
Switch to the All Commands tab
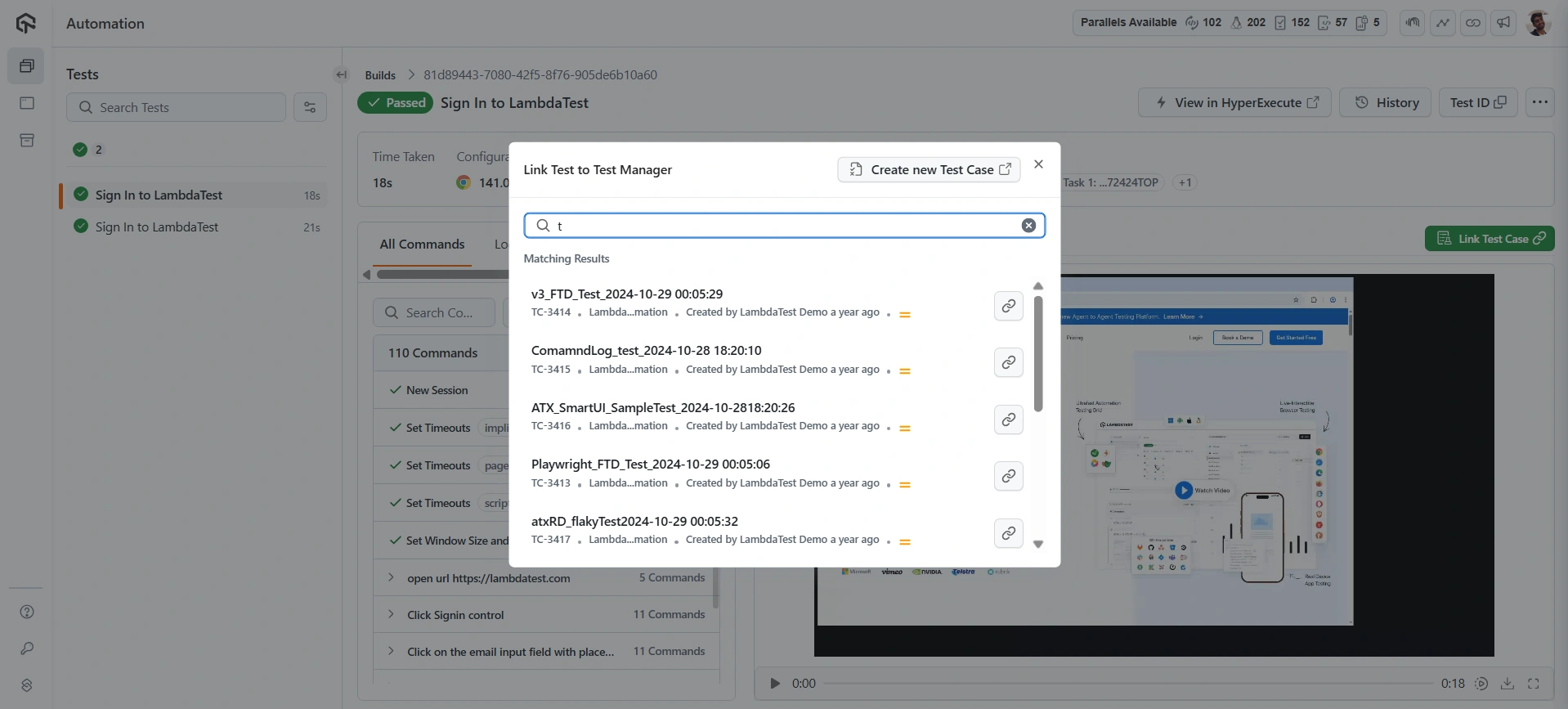point(422,245)
